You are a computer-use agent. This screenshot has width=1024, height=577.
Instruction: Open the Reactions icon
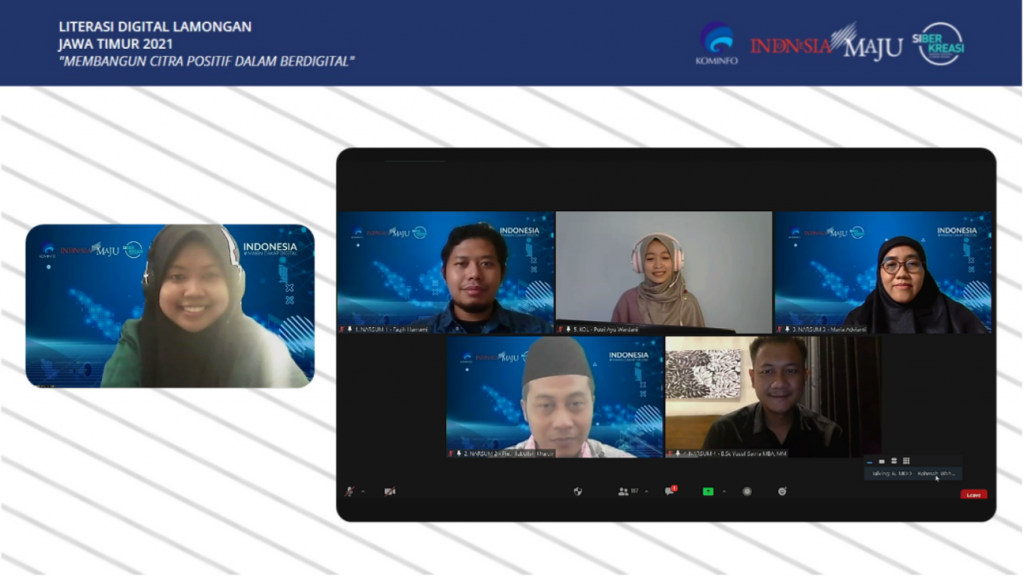pyautogui.click(x=782, y=491)
